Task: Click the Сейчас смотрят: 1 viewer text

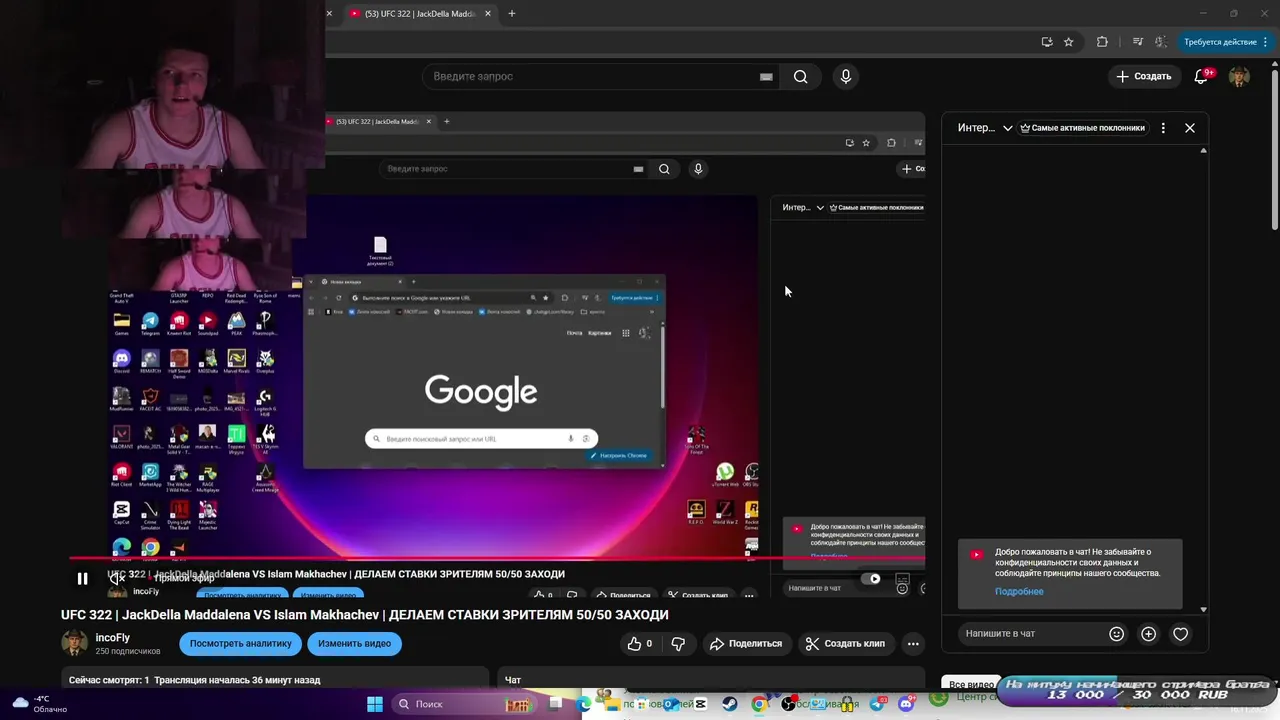Action: [109, 680]
